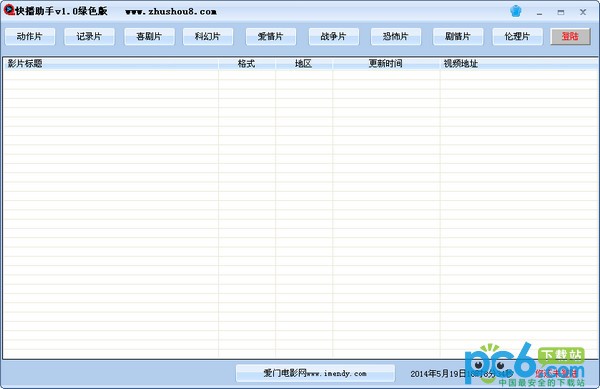The width and height of the screenshot is (600, 389).
Task: Click the 视频地址 column header
Action: (x=519, y=63)
